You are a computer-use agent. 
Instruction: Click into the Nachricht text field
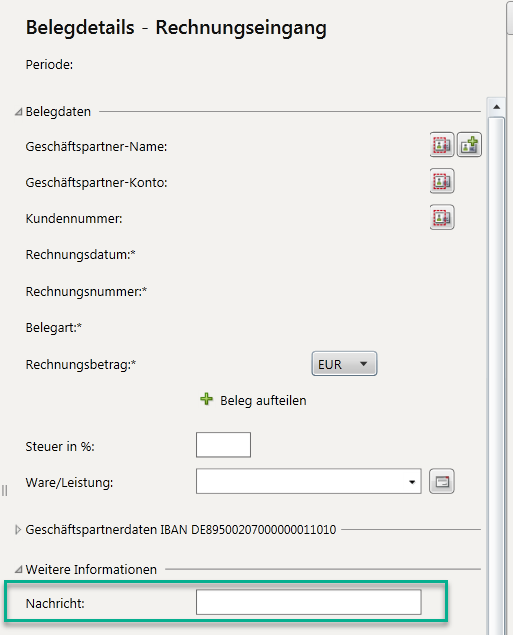309,602
